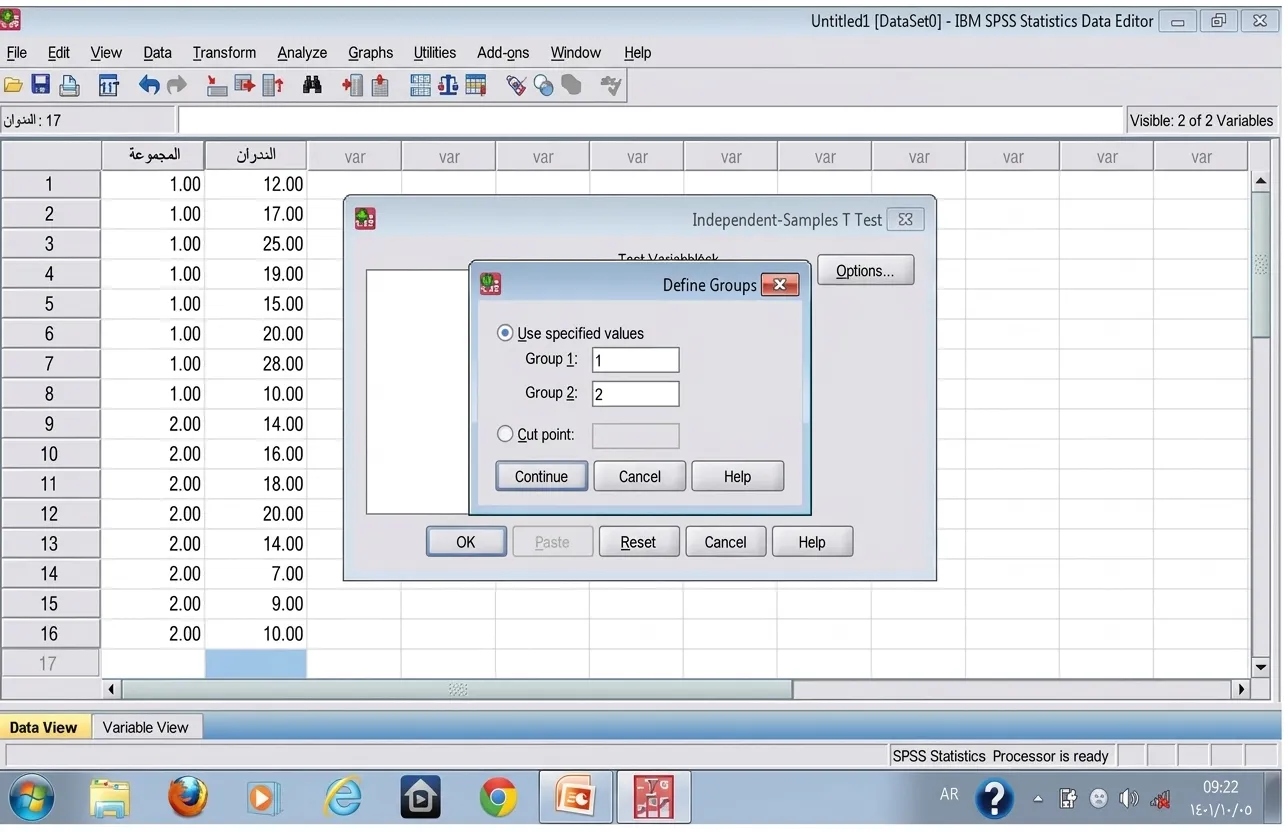Screen dimensions: 1288x832
Task: Open Firefox from the taskbar
Action: coord(187,798)
